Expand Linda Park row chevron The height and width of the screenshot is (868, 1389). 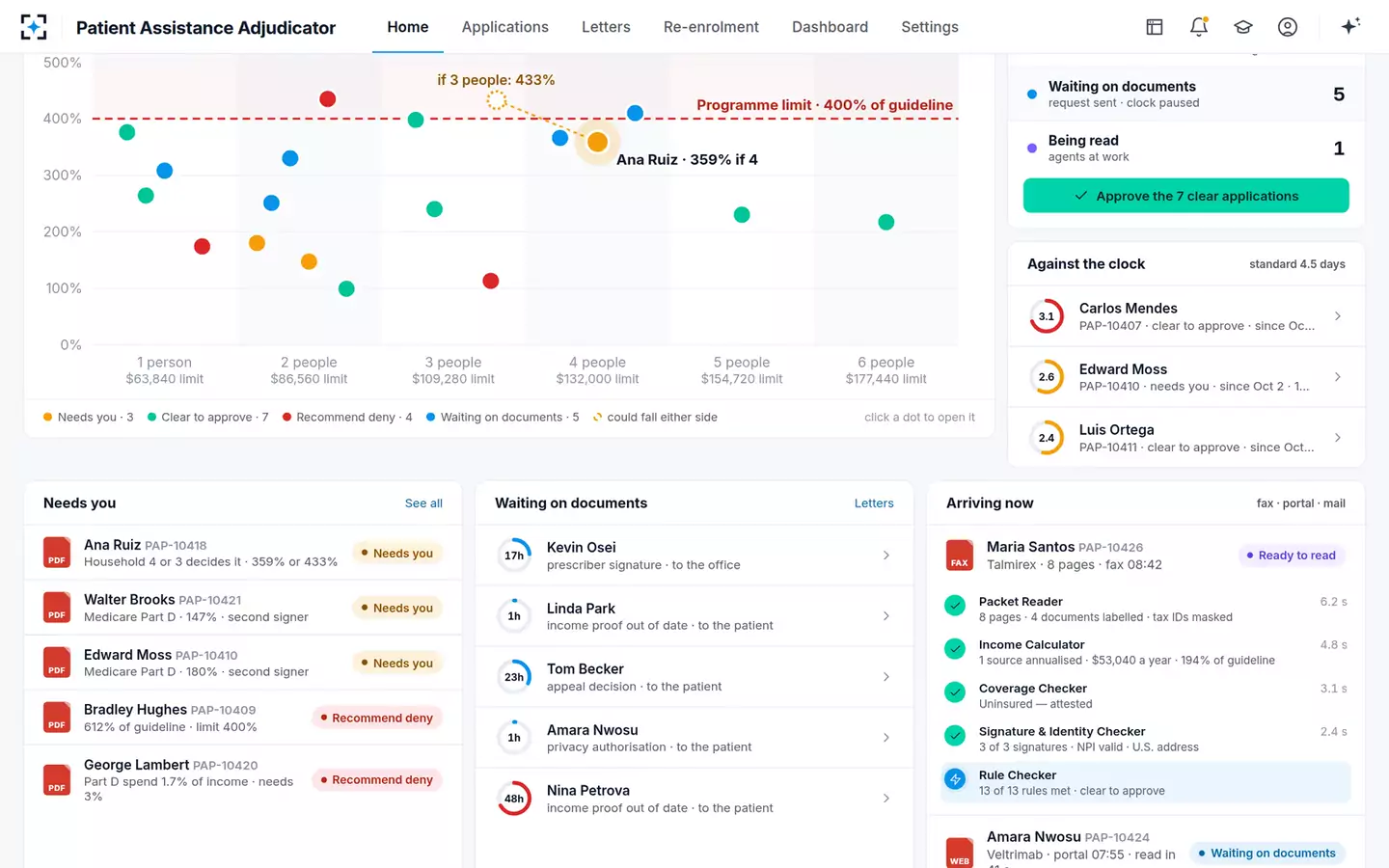tap(886, 616)
